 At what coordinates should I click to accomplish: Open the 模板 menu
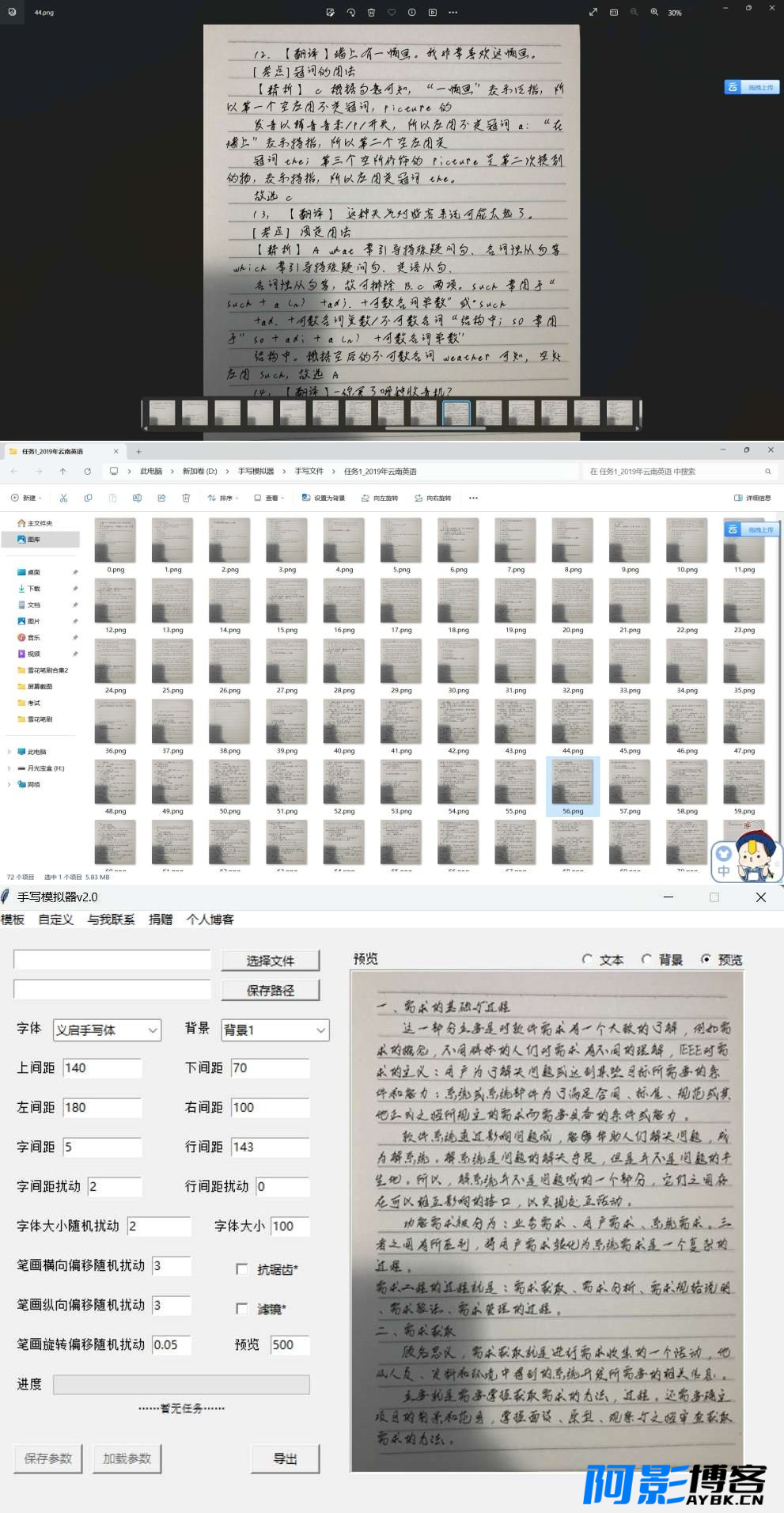[13, 919]
